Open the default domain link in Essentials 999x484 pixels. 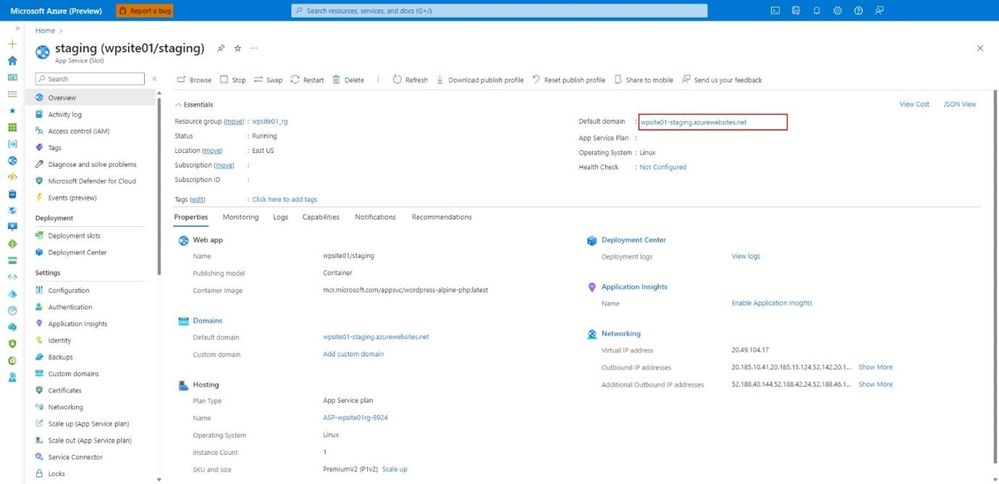pos(693,122)
